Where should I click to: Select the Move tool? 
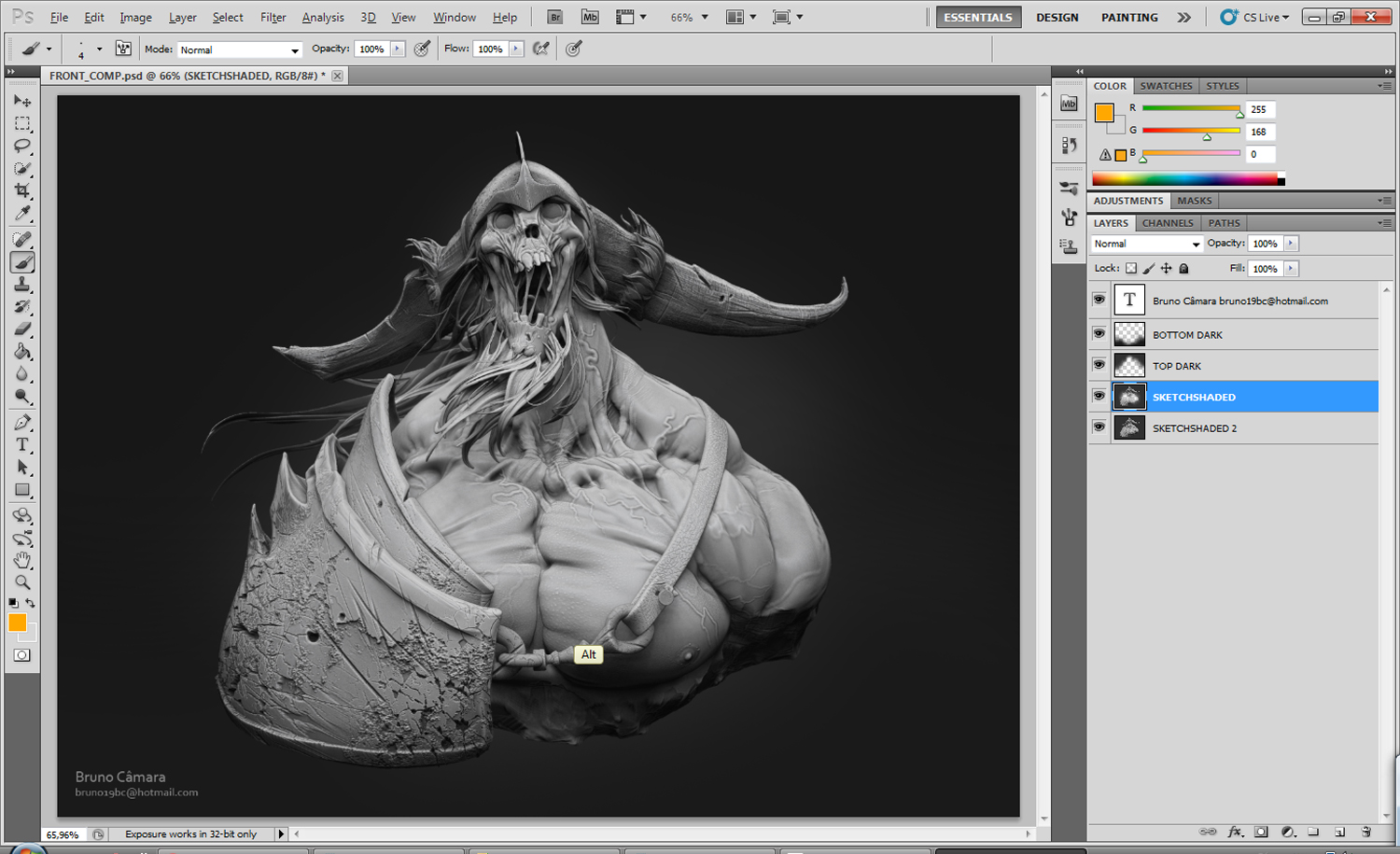(x=22, y=101)
